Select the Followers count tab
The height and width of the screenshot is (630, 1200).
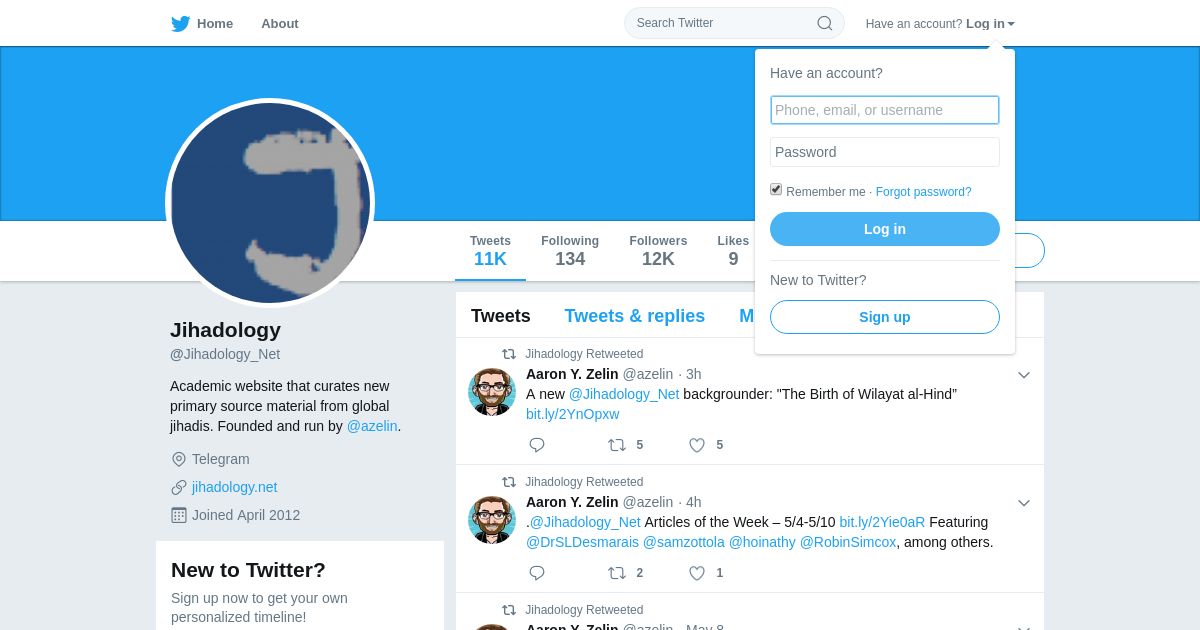tap(658, 251)
